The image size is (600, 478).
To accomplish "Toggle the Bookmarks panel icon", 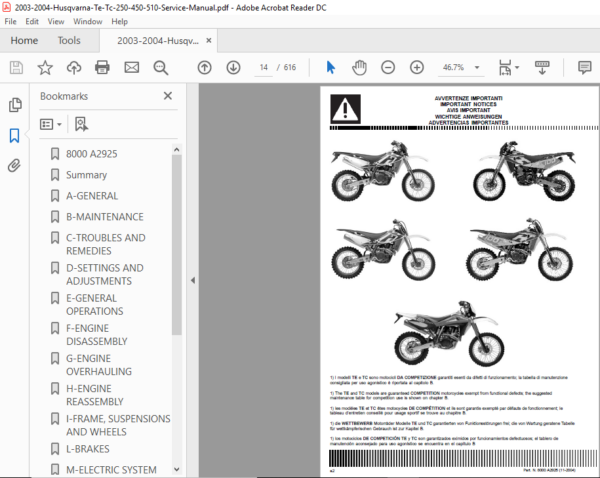I will [x=15, y=135].
